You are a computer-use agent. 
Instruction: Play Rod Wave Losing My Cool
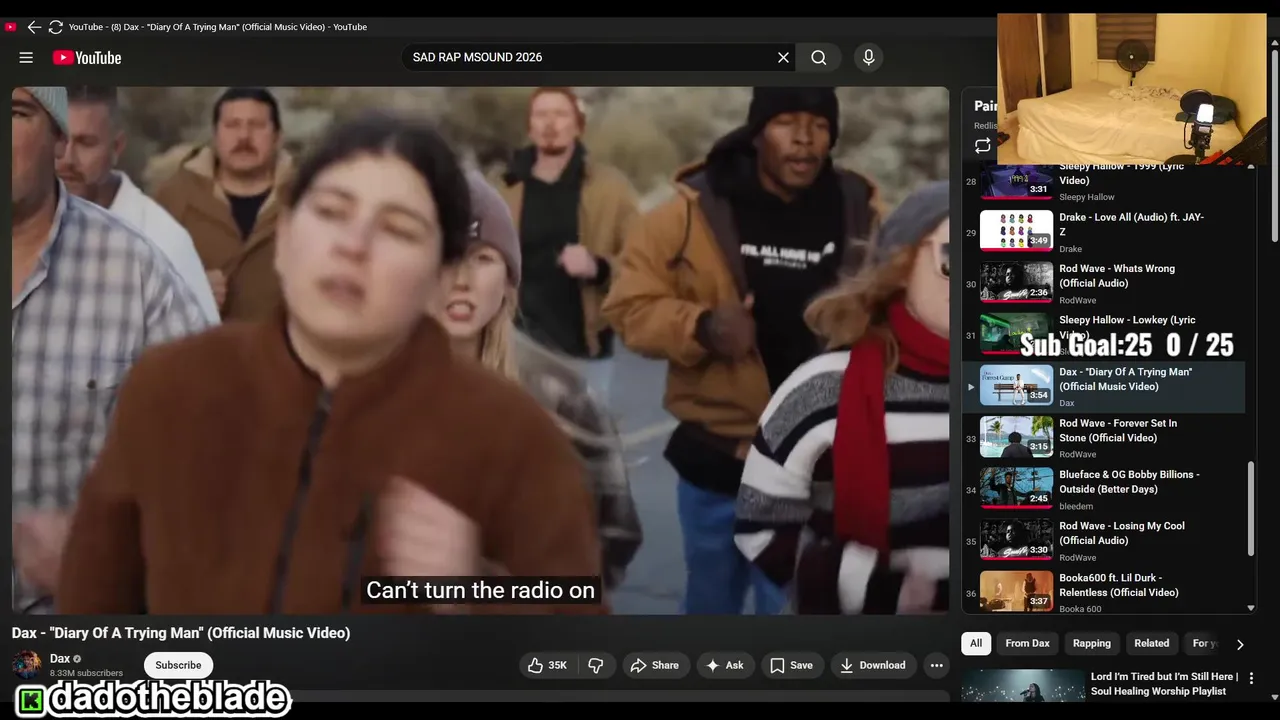1016,539
